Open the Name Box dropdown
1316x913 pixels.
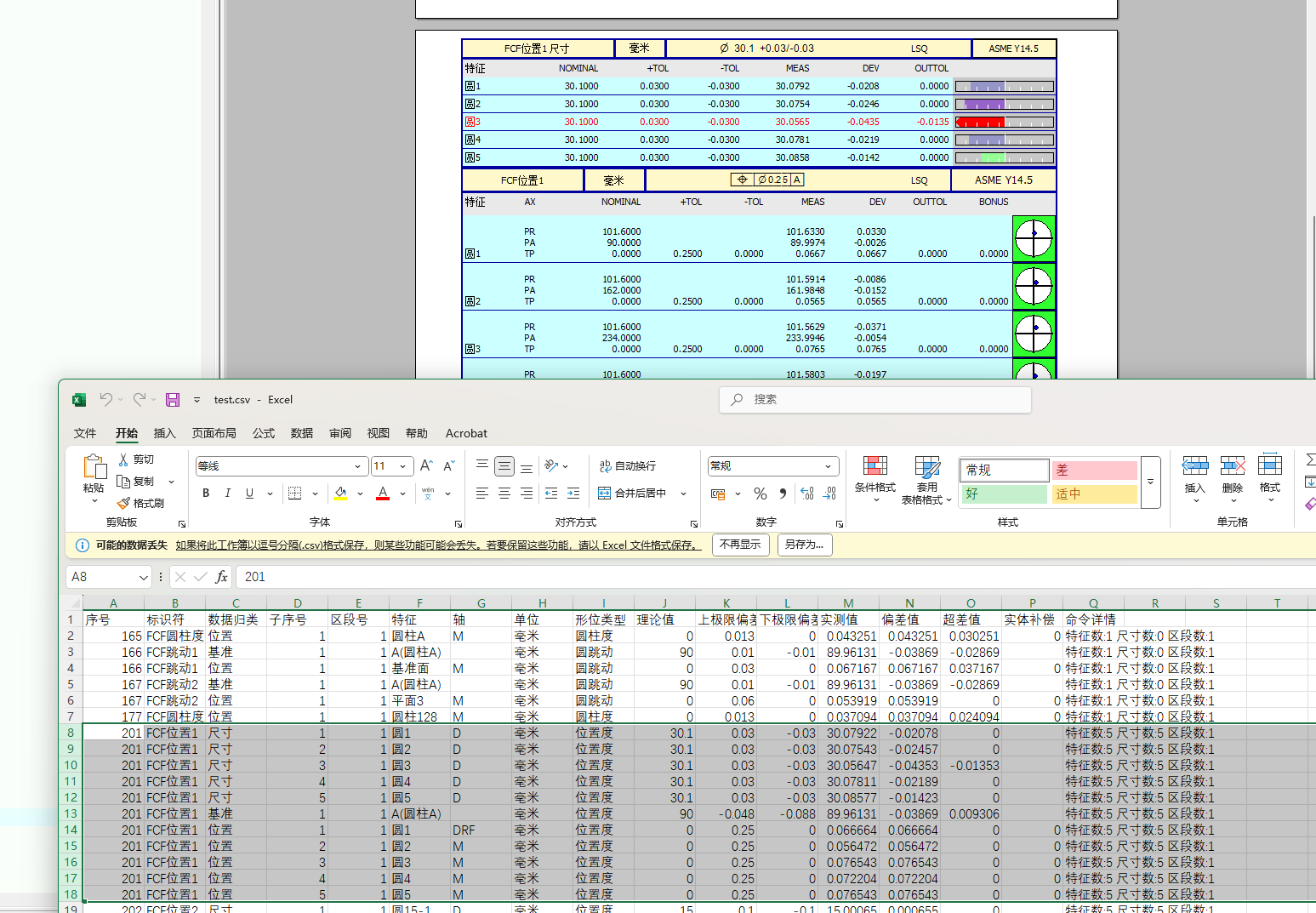click(143, 577)
